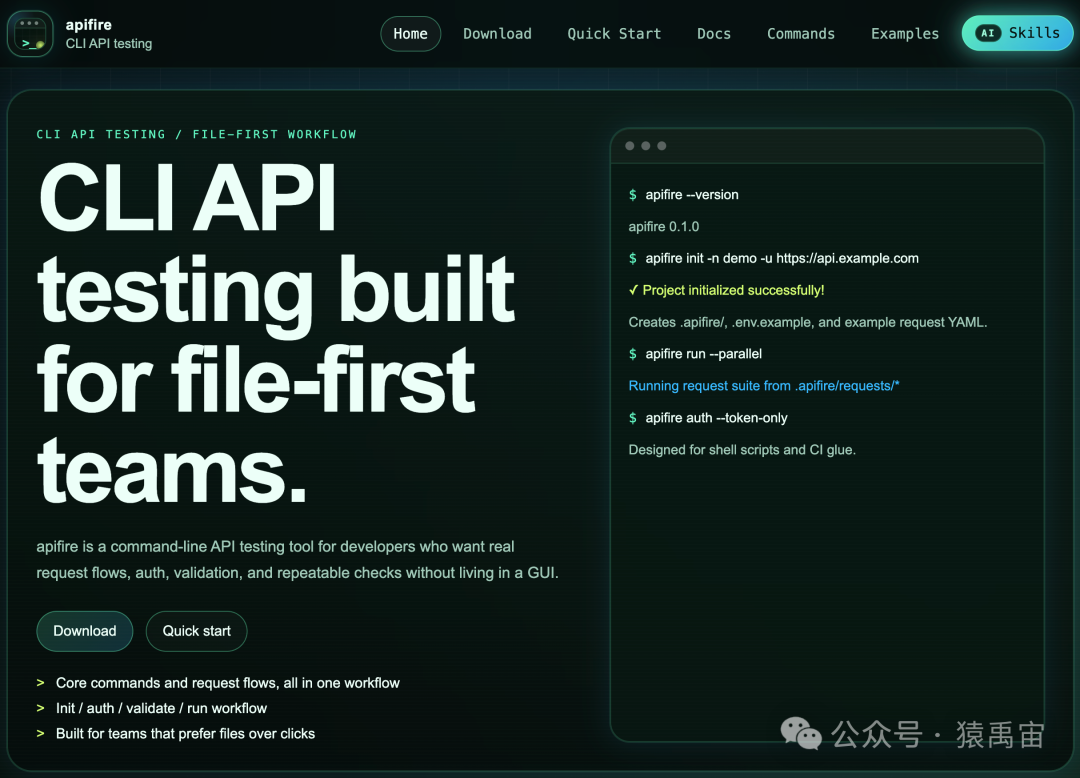The image size is (1080, 778).
Task: Click the '>' bullet beside 'Core commands and request flows'
Action: point(41,682)
